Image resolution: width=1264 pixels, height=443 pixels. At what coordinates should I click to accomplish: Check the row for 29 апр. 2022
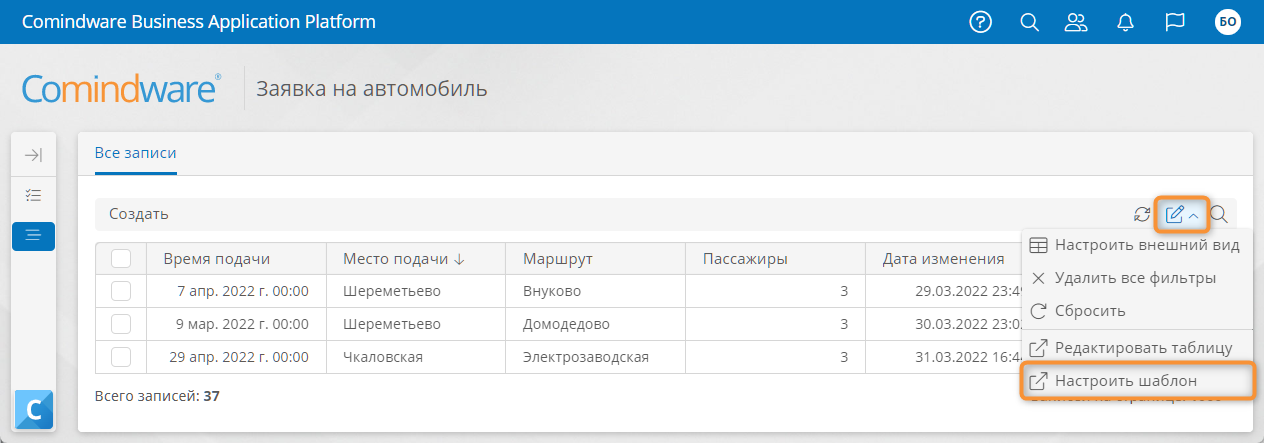coord(121,357)
